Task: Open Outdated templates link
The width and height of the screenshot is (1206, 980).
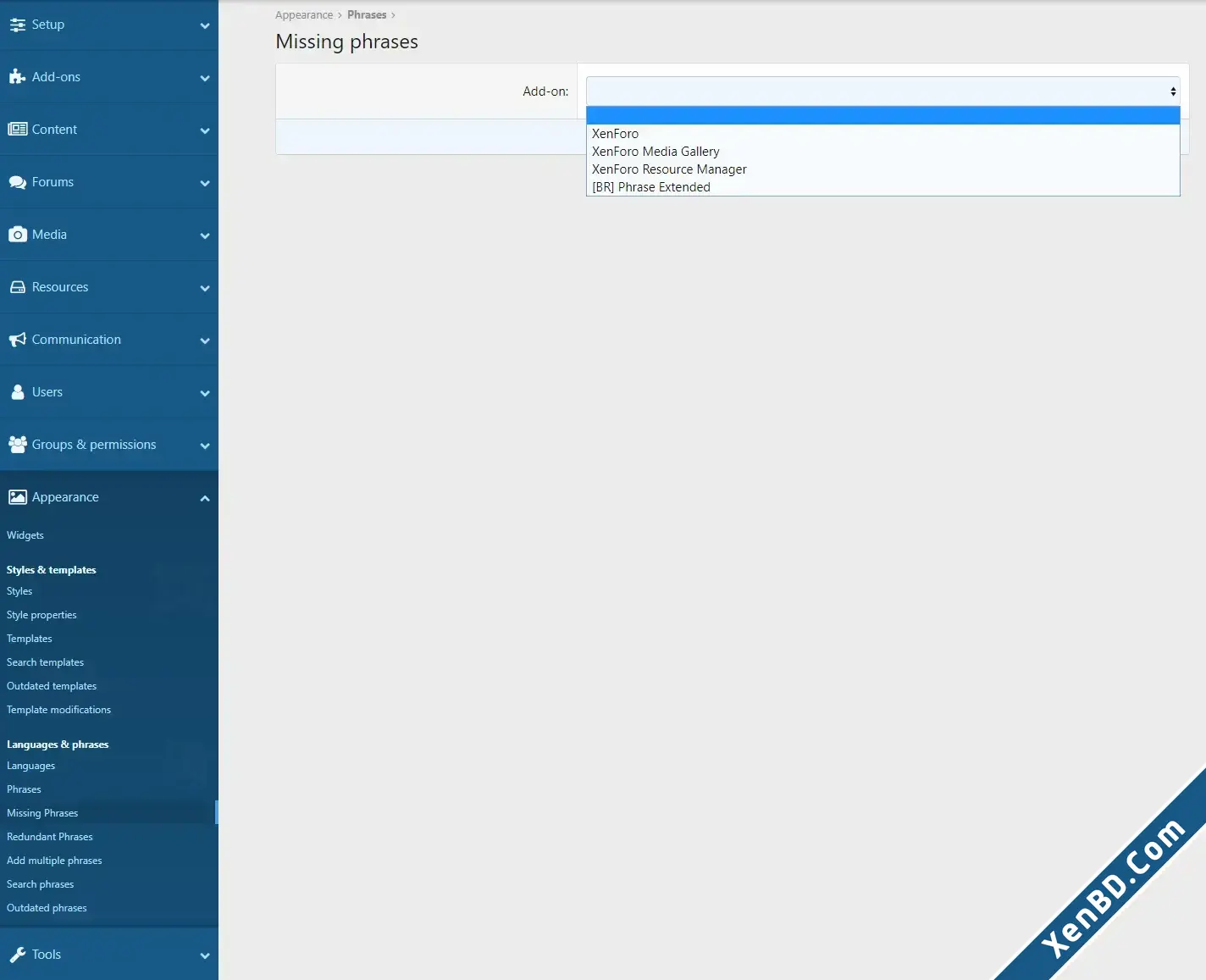Action: pyautogui.click(x=52, y=686)
